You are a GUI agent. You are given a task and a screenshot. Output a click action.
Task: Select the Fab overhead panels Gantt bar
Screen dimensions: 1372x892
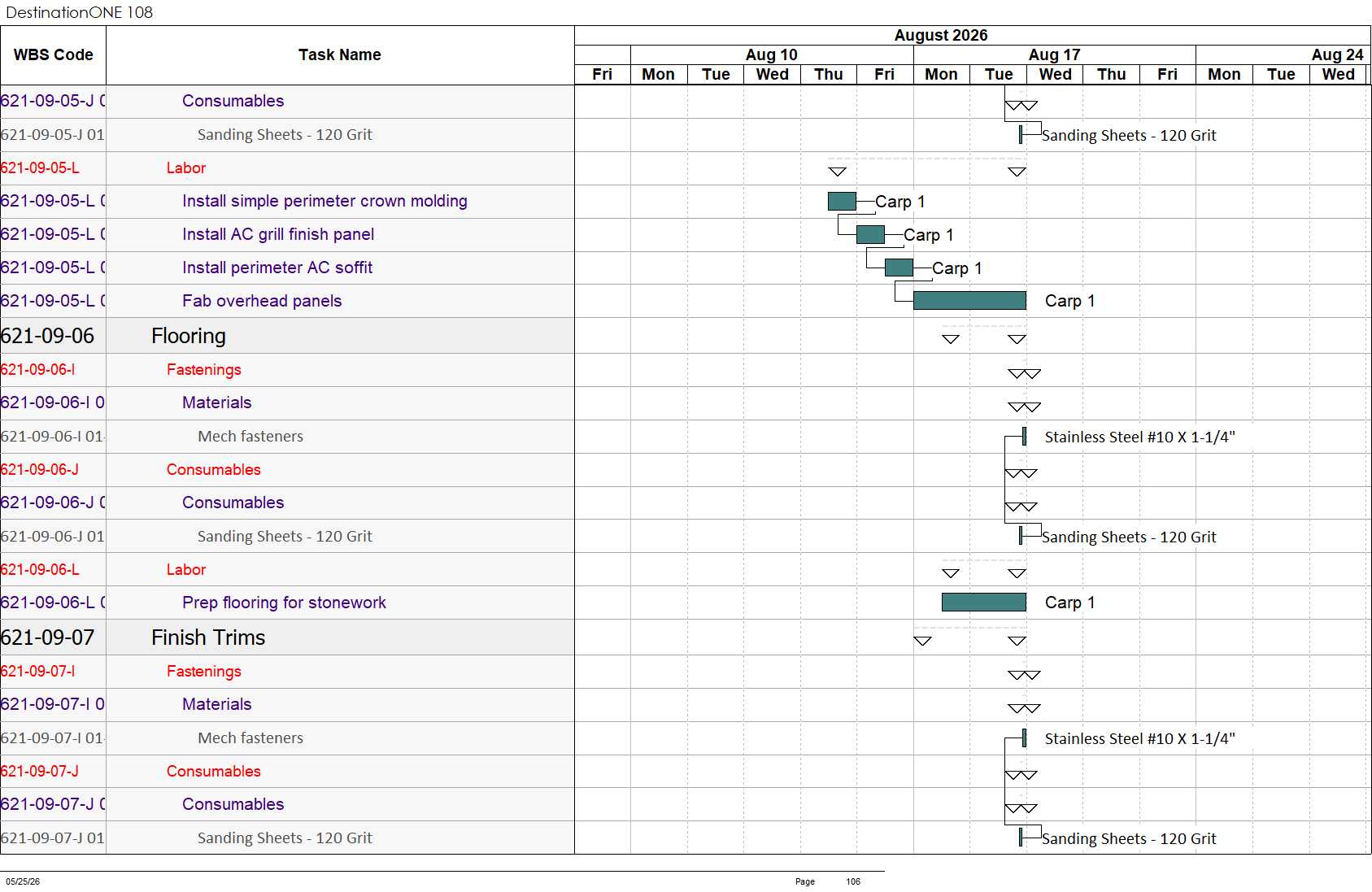click(x=969, y=301)
